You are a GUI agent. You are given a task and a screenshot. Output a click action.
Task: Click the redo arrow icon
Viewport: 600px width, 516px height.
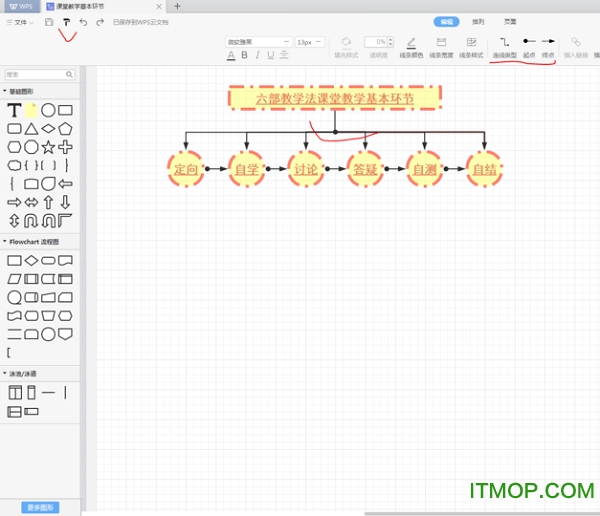pos(100,22)
